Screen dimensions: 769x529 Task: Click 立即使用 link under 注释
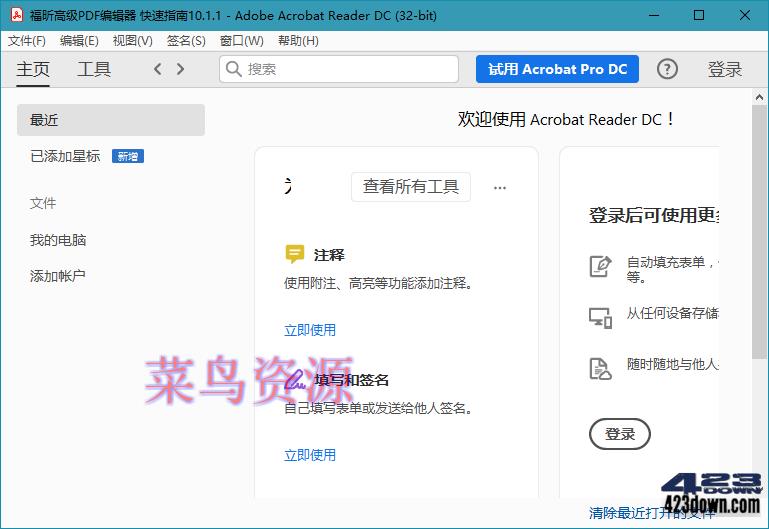310,330
